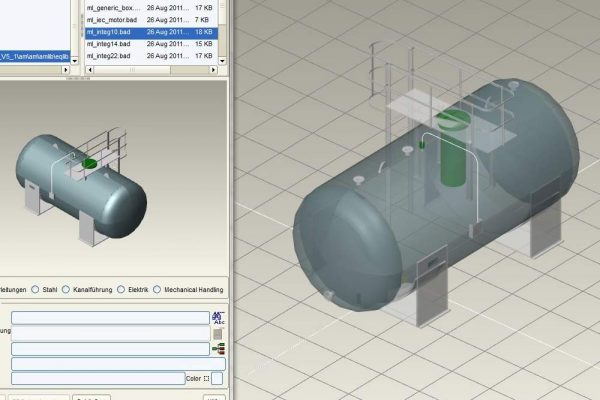Select the Mechanical Handling radio button

(x=157, y=290)
